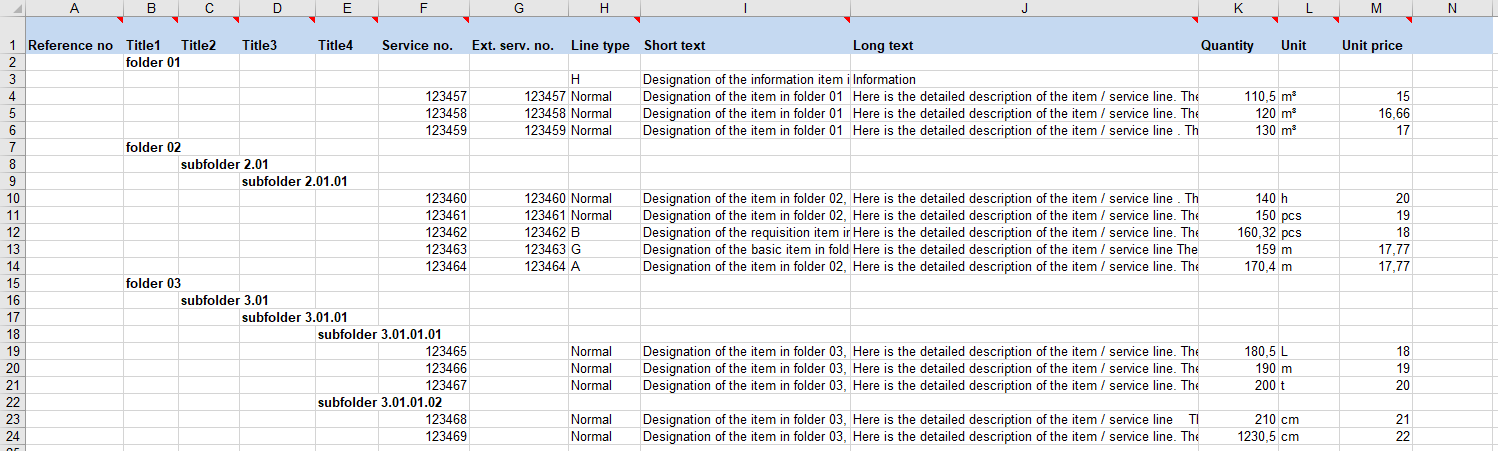
Task: Select the "folder 02" title cell
Action: coord(151,147)
